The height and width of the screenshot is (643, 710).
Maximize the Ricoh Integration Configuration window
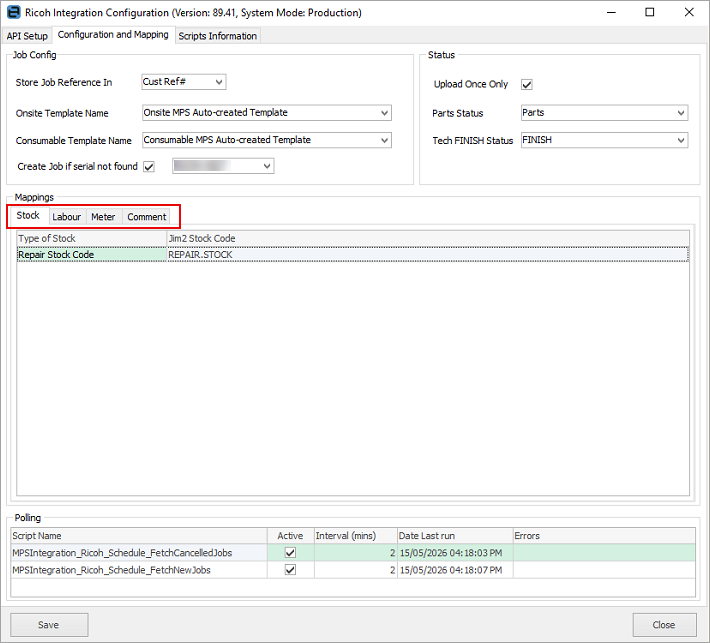coord(650,12)
